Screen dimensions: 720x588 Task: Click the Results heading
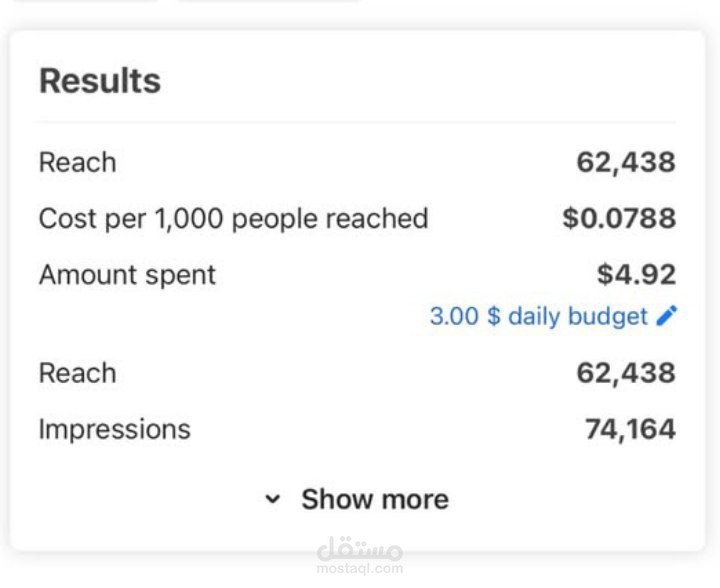99,81
